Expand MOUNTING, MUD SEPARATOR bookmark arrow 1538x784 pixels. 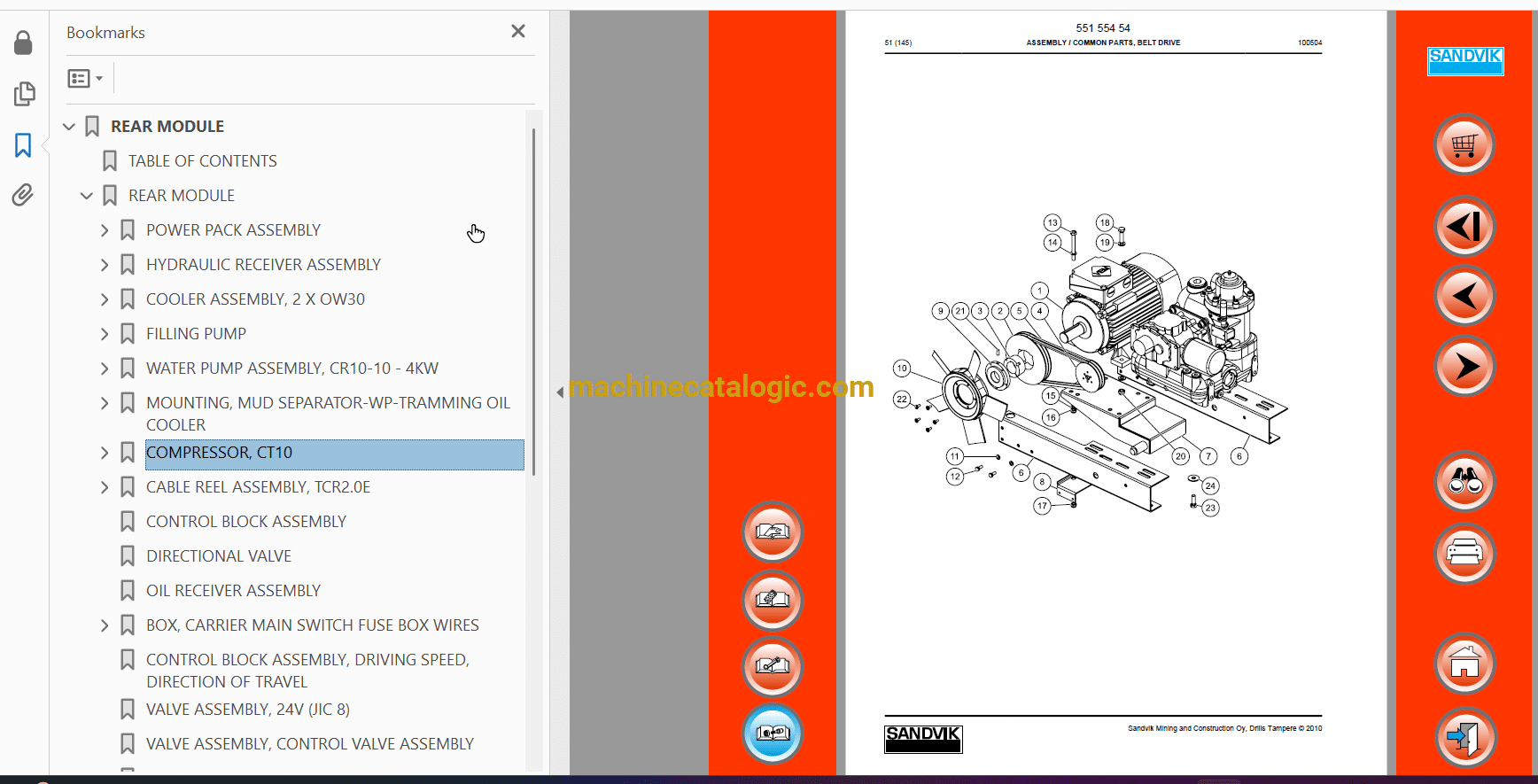[105, 403]
